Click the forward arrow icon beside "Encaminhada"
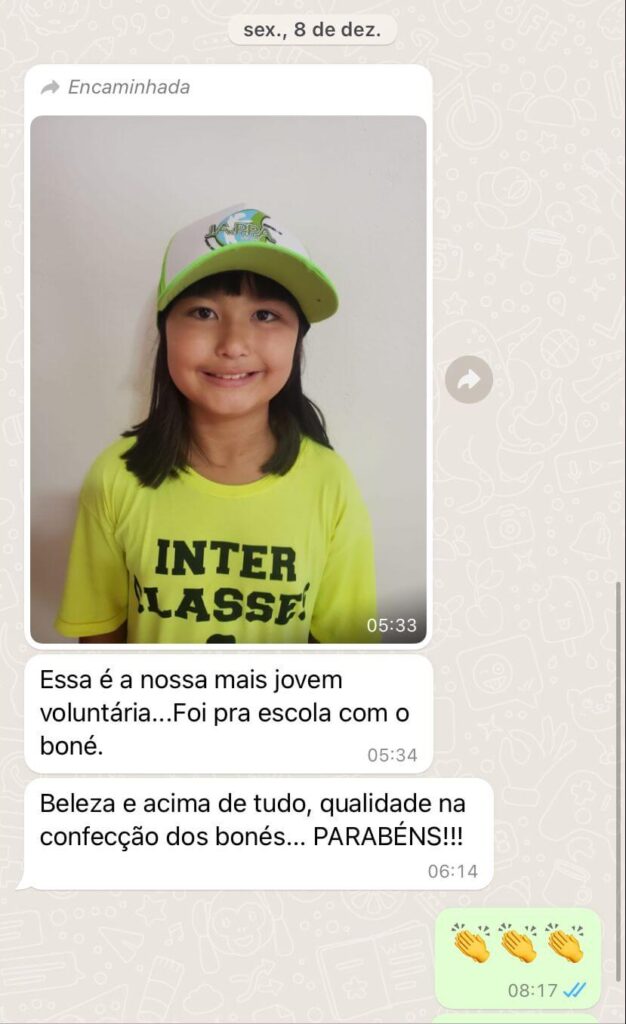Viewport: 626px width, 1024px height. click(x=50, y=87)
